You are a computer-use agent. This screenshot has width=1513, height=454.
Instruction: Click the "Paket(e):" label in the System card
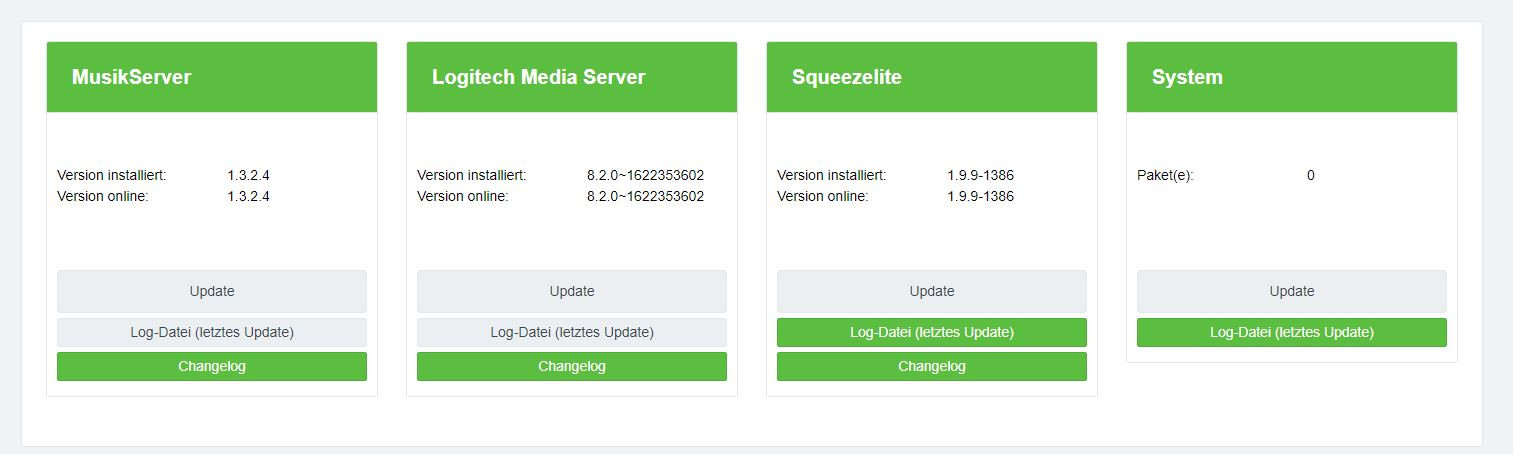pyautogui.click(x=1165, y=175)
